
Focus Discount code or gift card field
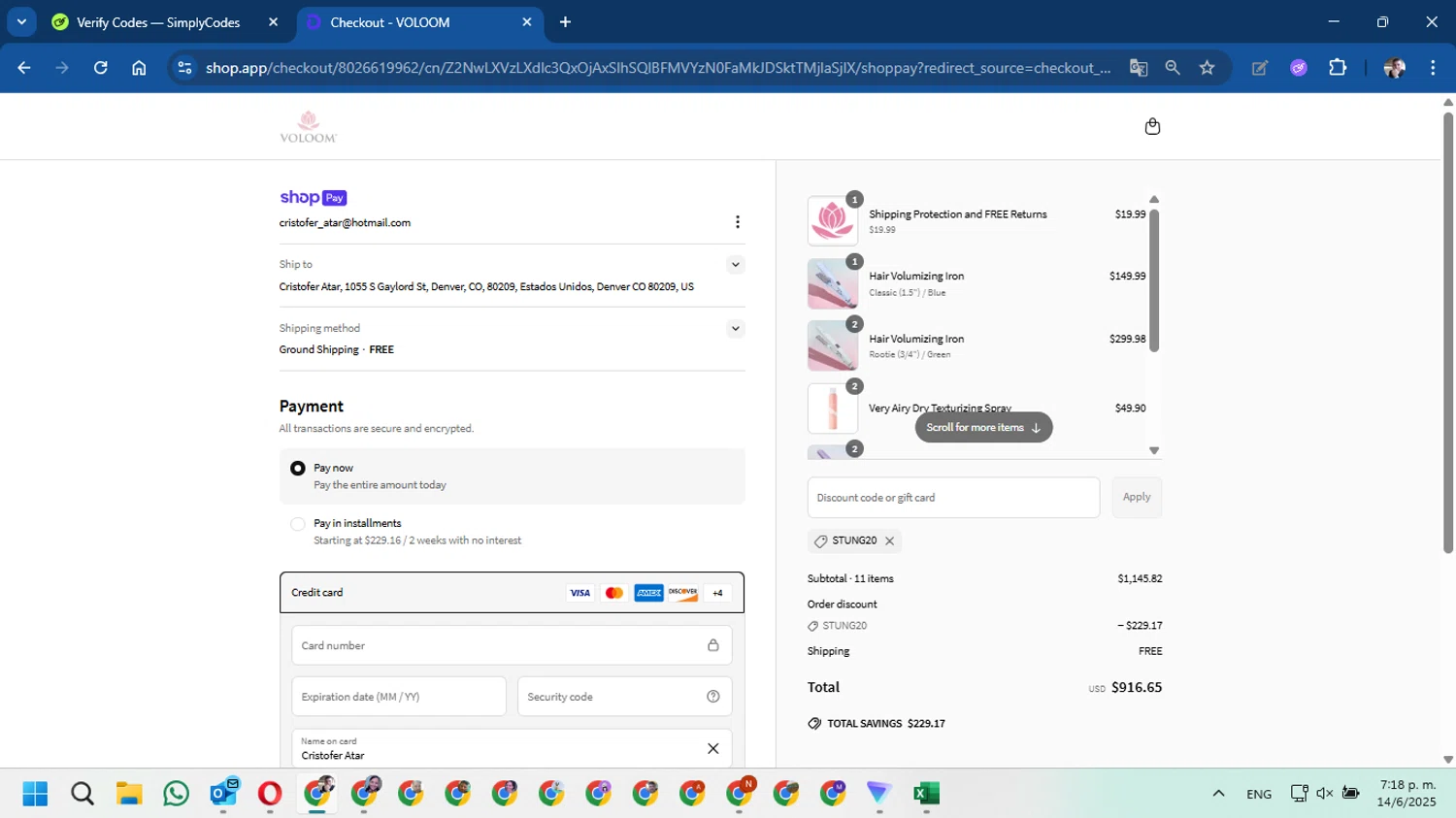click(x=953, y=498)
